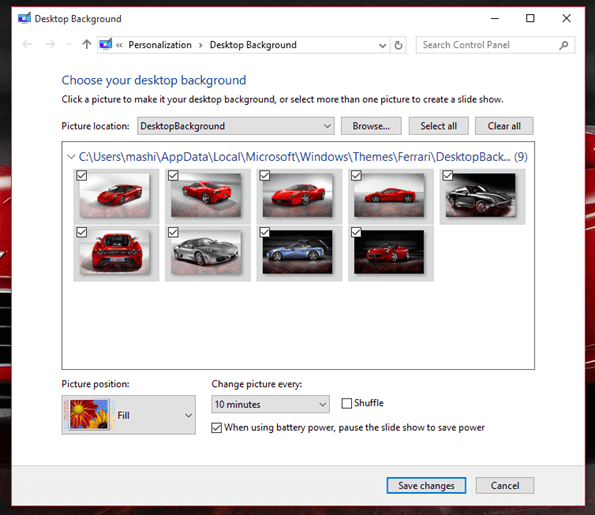Go back using the back arrow
The width and height of the screenshot is (595, 515).
tap(27, 45)
